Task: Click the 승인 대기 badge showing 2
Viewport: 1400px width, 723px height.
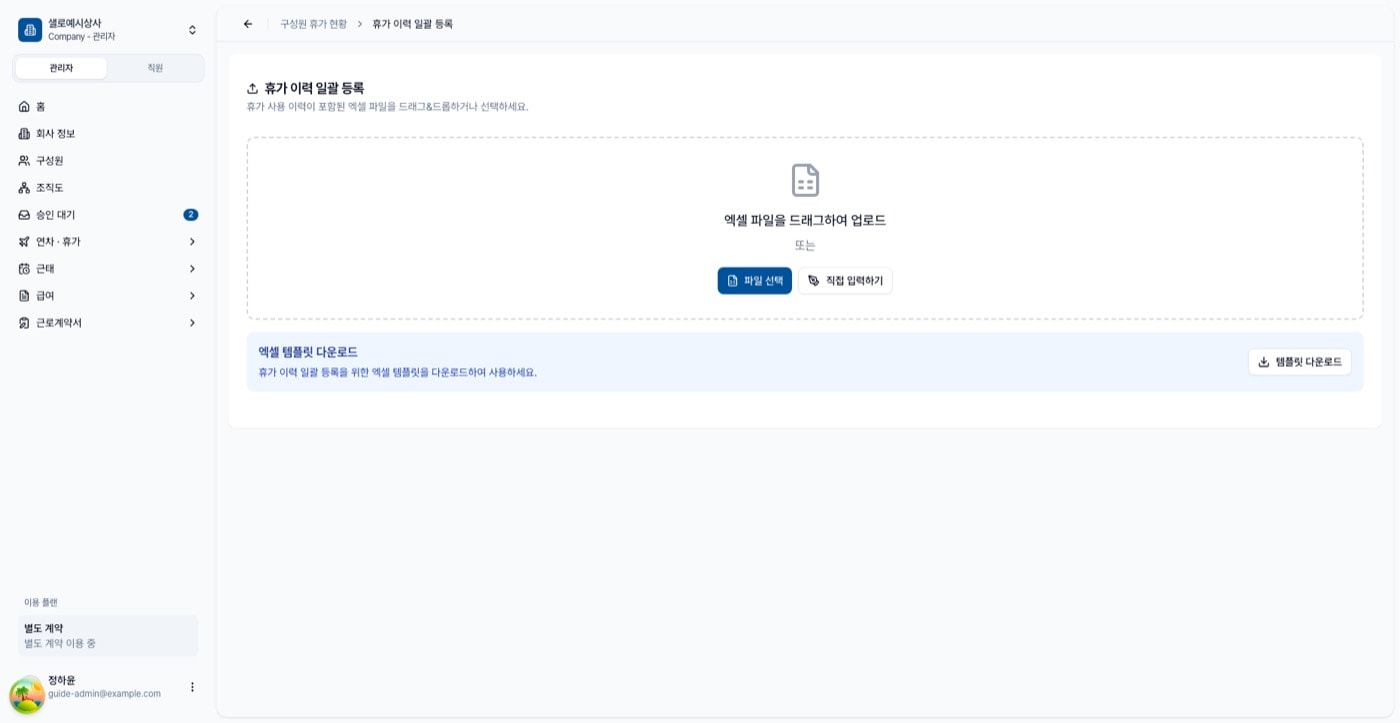Action: 190,214
